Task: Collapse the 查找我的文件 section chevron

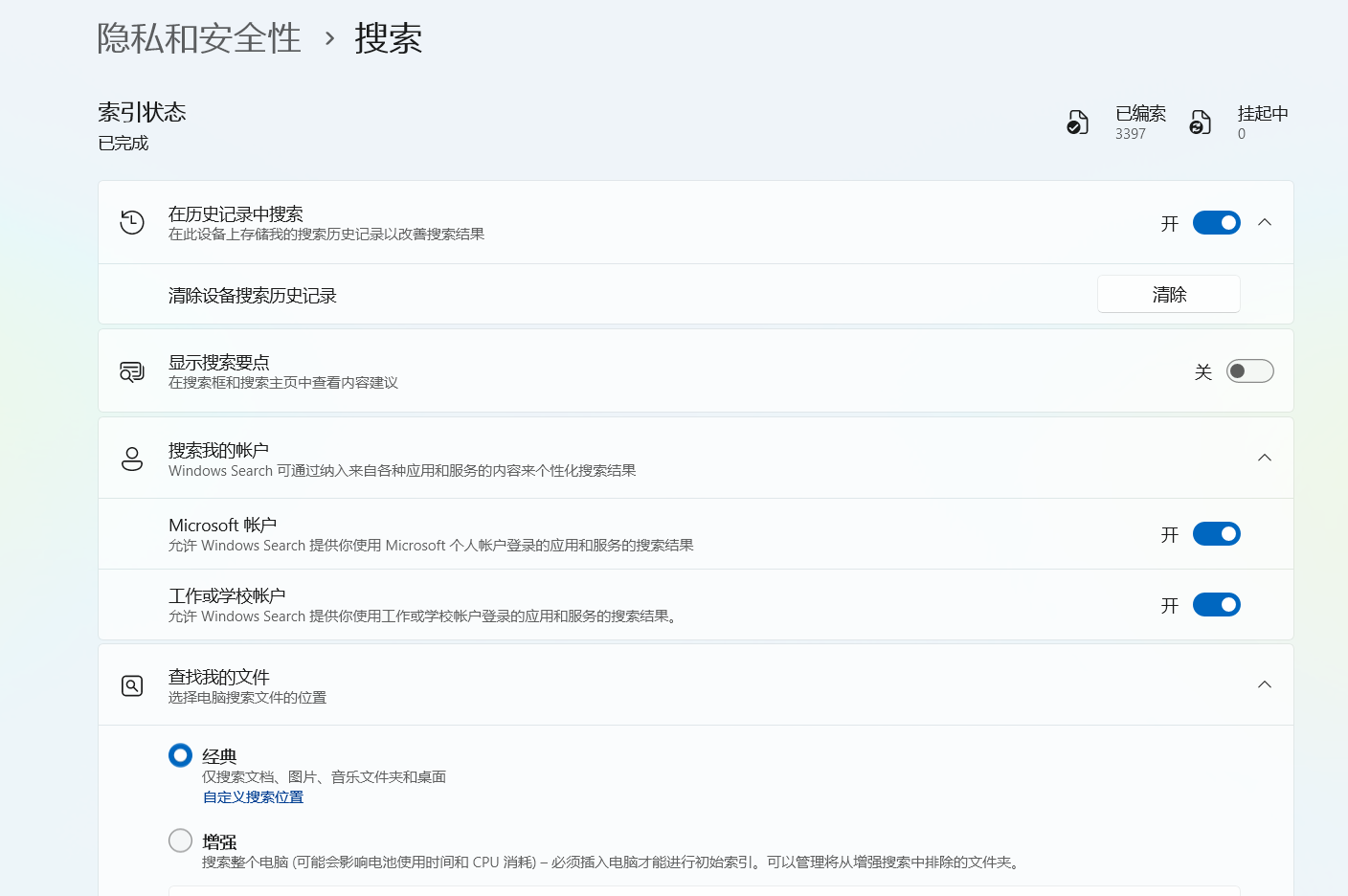Action: pyautogui.click(x=1265, y=684)
